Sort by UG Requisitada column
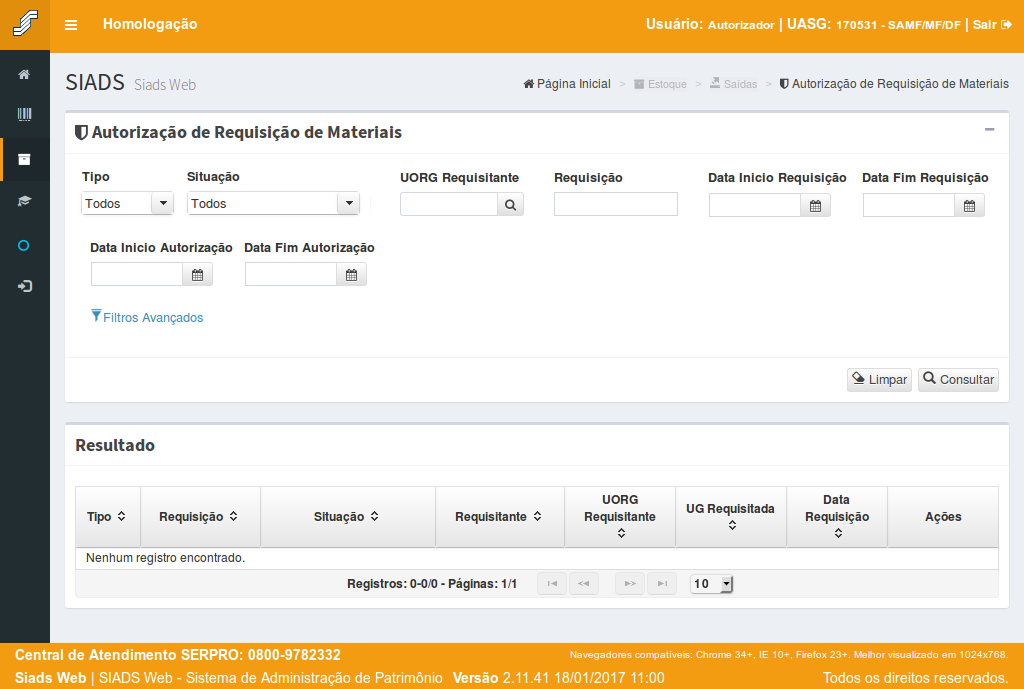Viewport: 1024px width, 689px height. click(x=731, y=517)
